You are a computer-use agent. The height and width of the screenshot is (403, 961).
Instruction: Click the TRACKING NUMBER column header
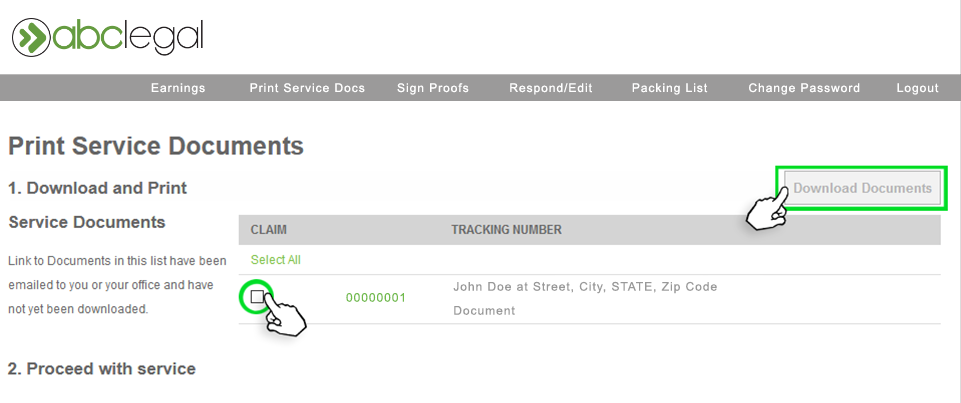tap(506, 230)
